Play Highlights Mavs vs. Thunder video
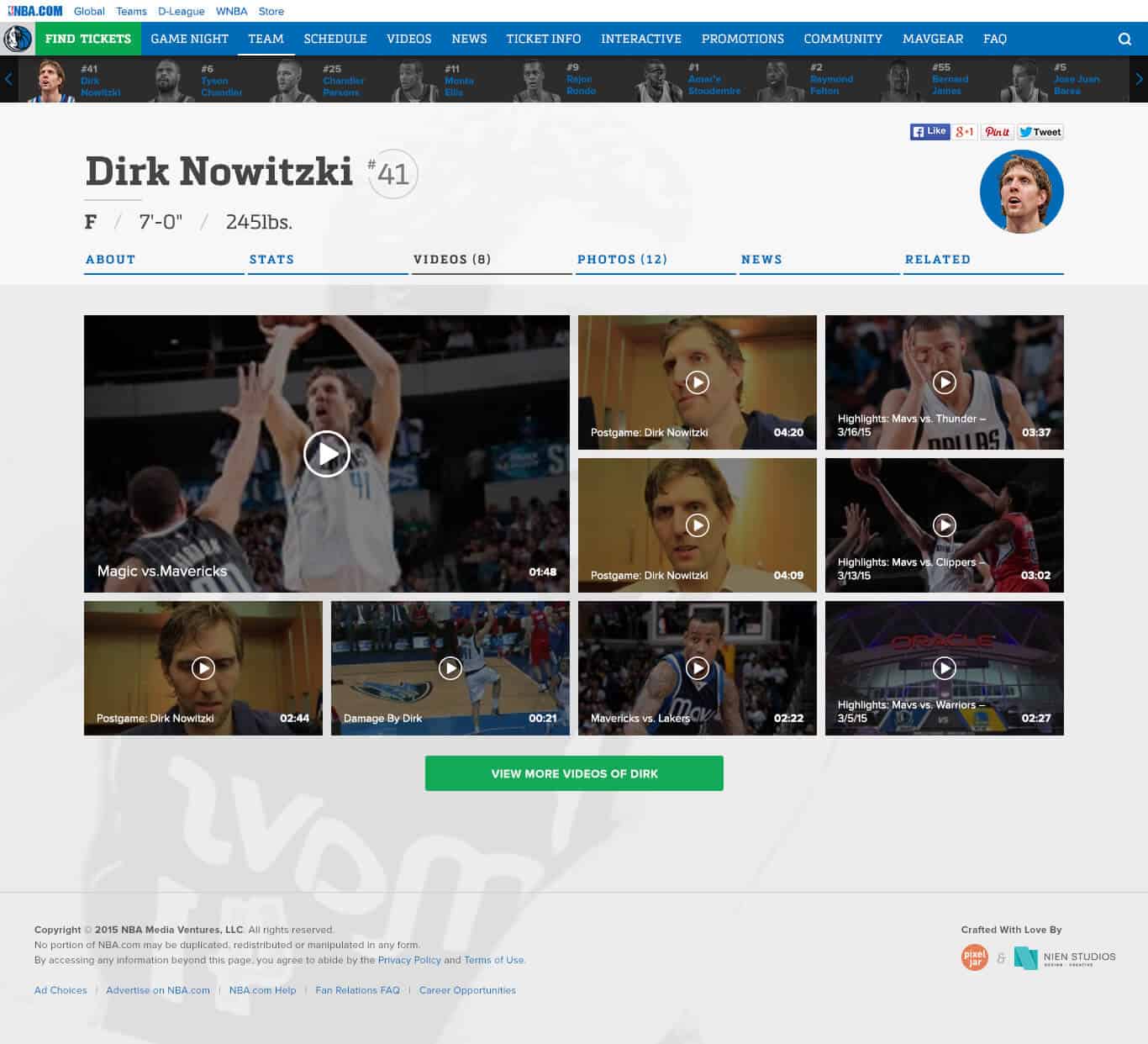Viewport: 1148px width, 1044px height. [945, 382]
